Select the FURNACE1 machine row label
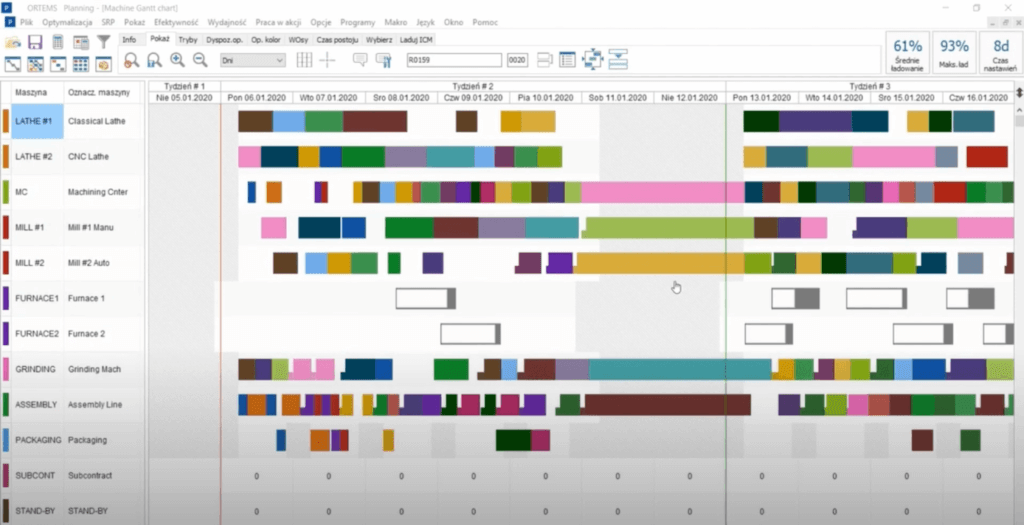 coord(33,298)
